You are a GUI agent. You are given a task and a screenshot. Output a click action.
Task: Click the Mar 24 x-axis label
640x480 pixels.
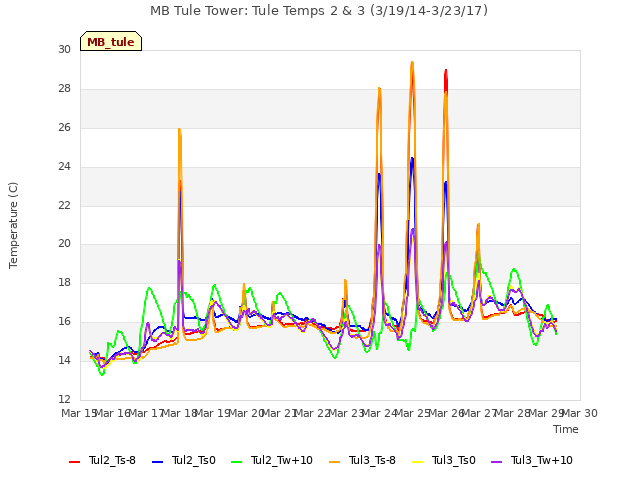tap(380, 413)
